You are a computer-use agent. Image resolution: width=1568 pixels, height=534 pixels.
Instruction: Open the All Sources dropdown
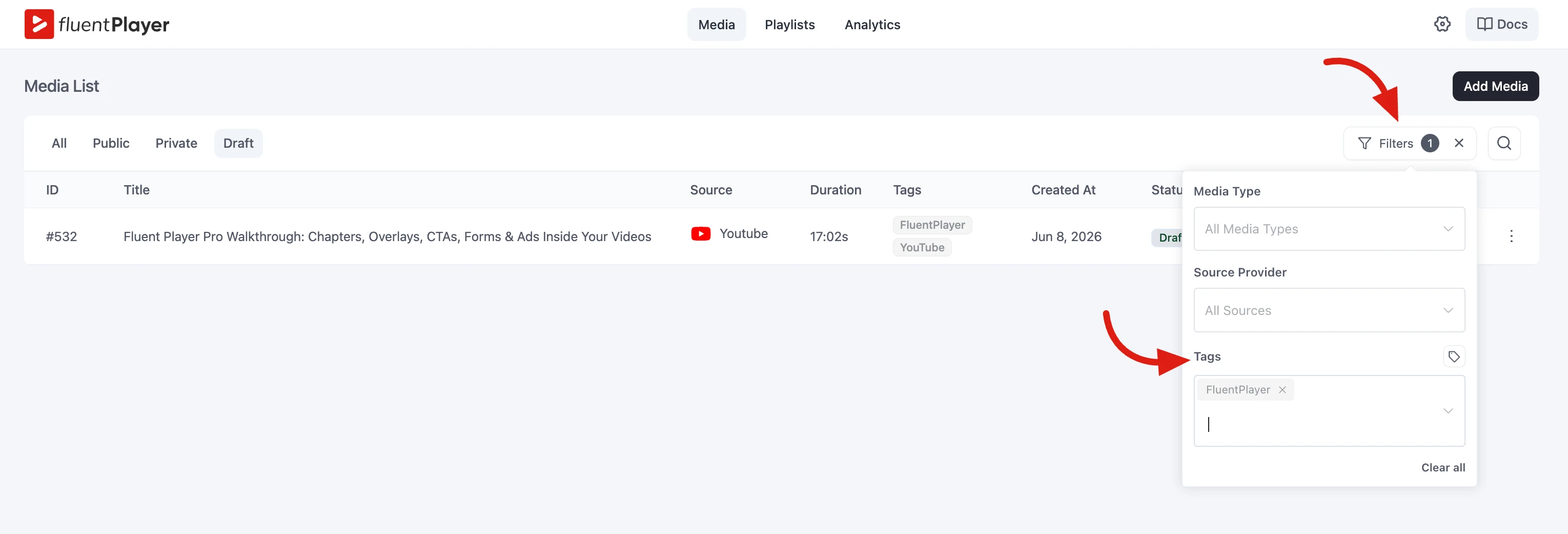click(1329, 310)
